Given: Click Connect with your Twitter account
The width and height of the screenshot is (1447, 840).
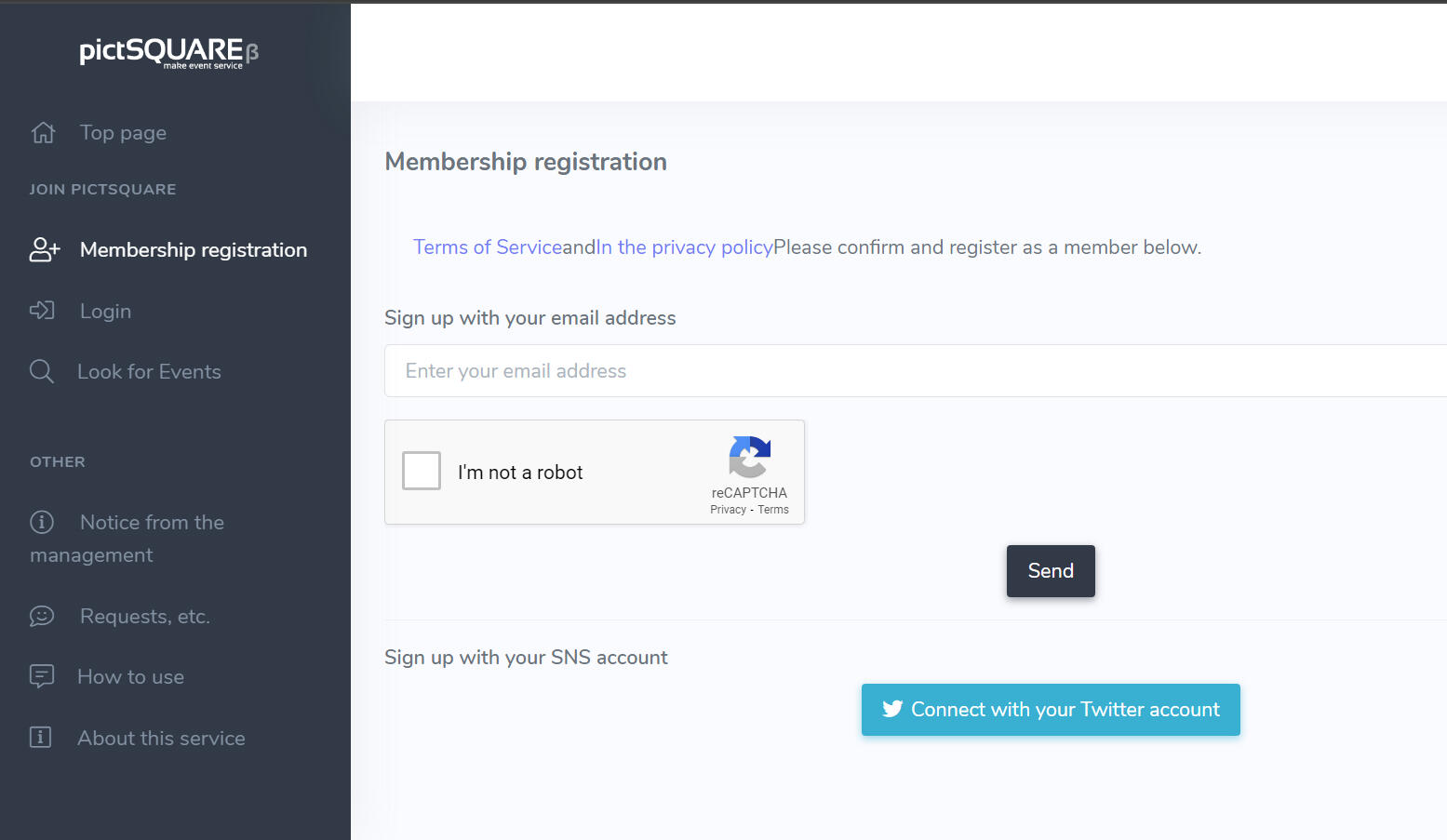Looking at the screenshot, I should [x=1051, y=710].
